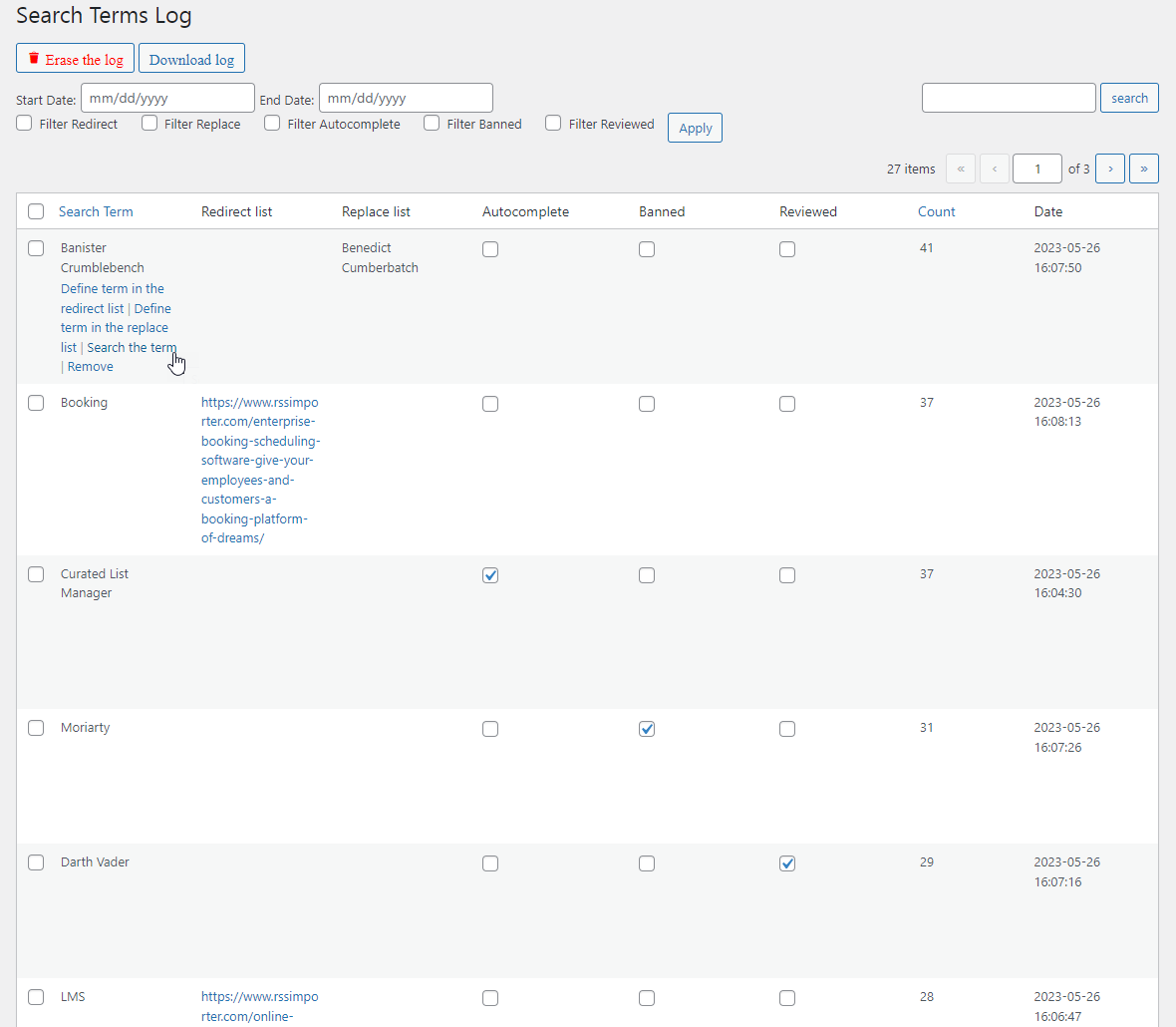Screen dimensions: 1176x1027
Task: Jump to the last page arrow
Action: pos(1143,169)
